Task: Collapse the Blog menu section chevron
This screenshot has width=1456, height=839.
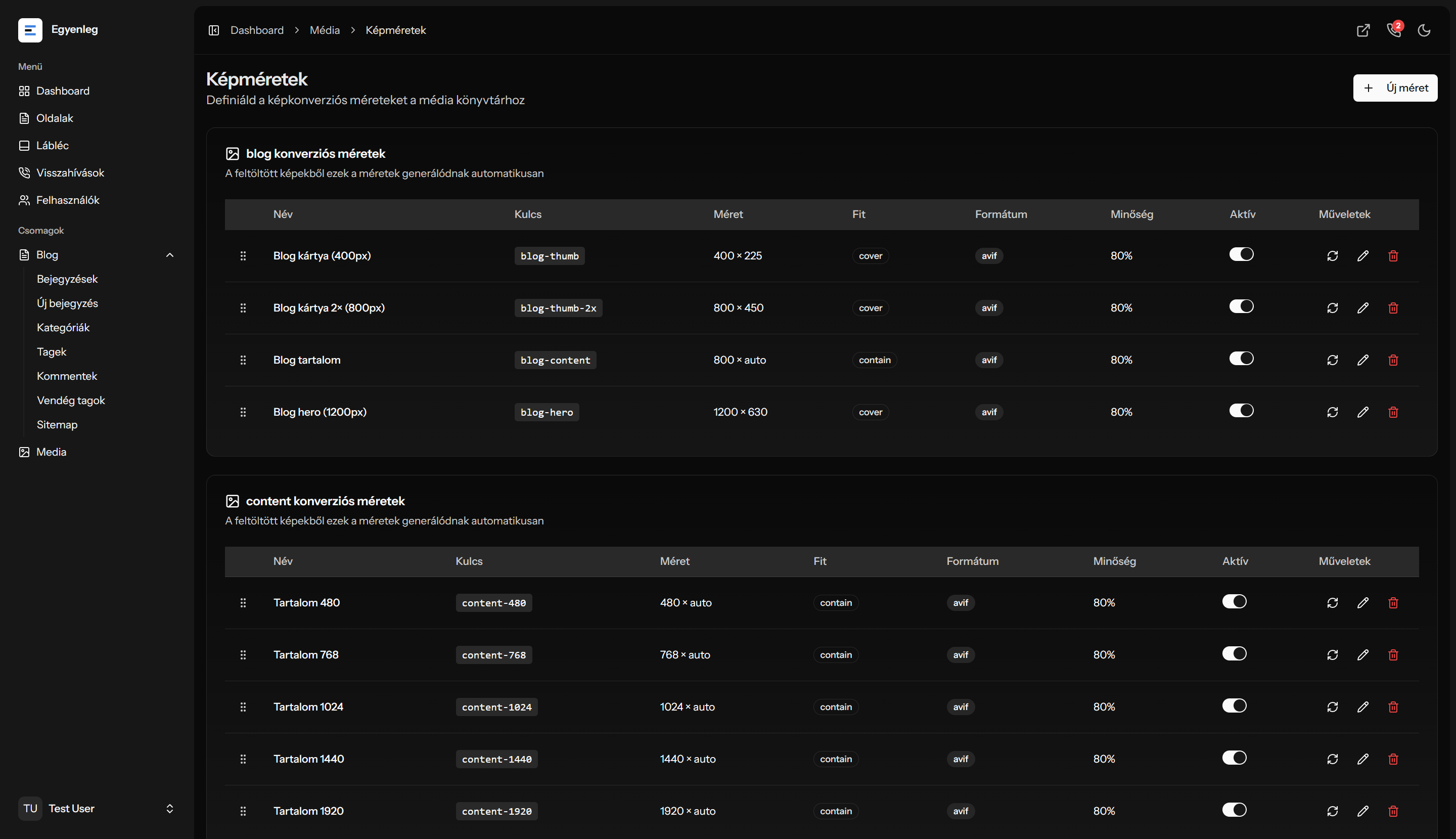Action: (x=169, y=255)
